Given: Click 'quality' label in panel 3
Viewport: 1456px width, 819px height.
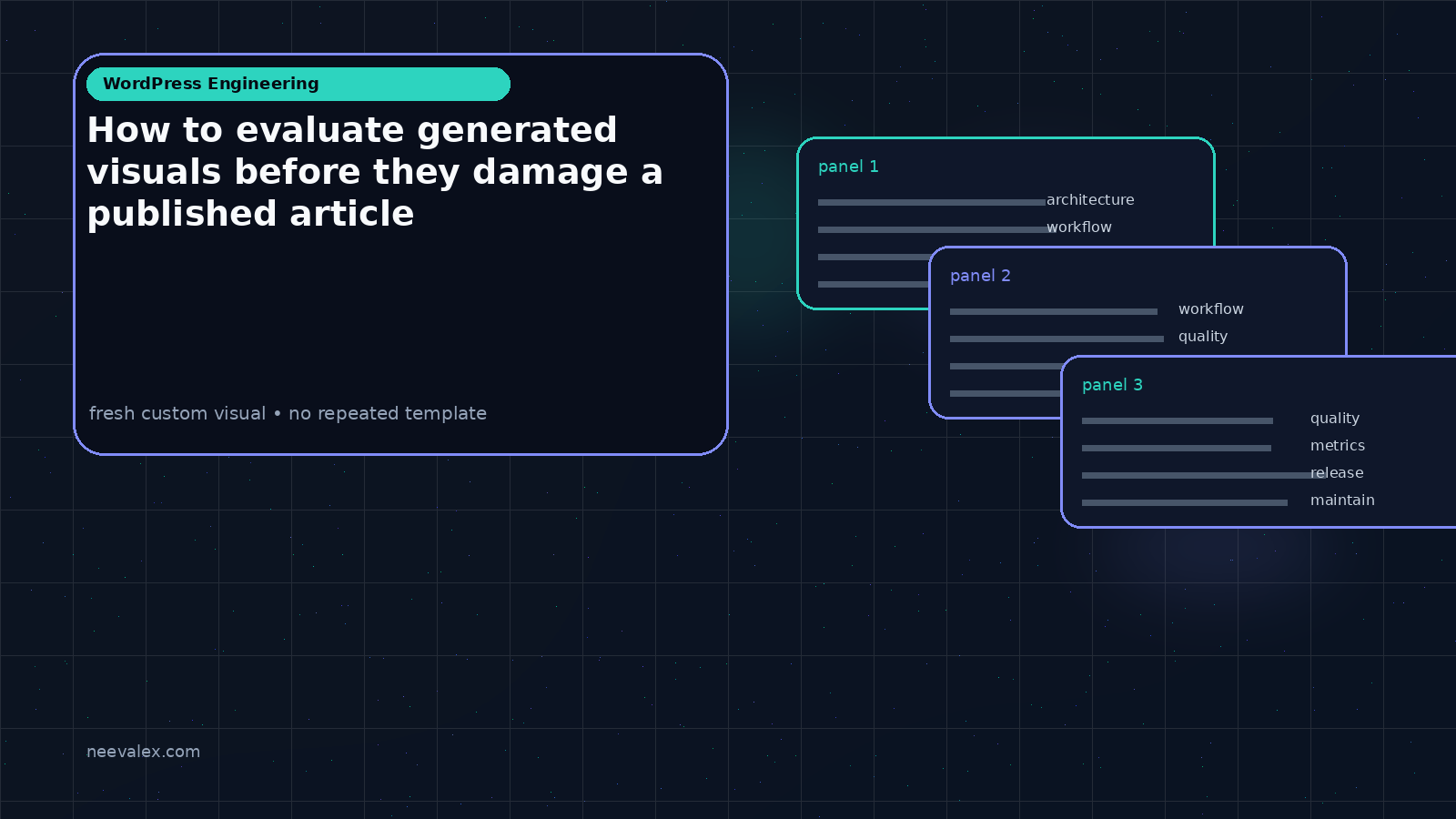Looking at the screenshot, I should [1335, 419].
